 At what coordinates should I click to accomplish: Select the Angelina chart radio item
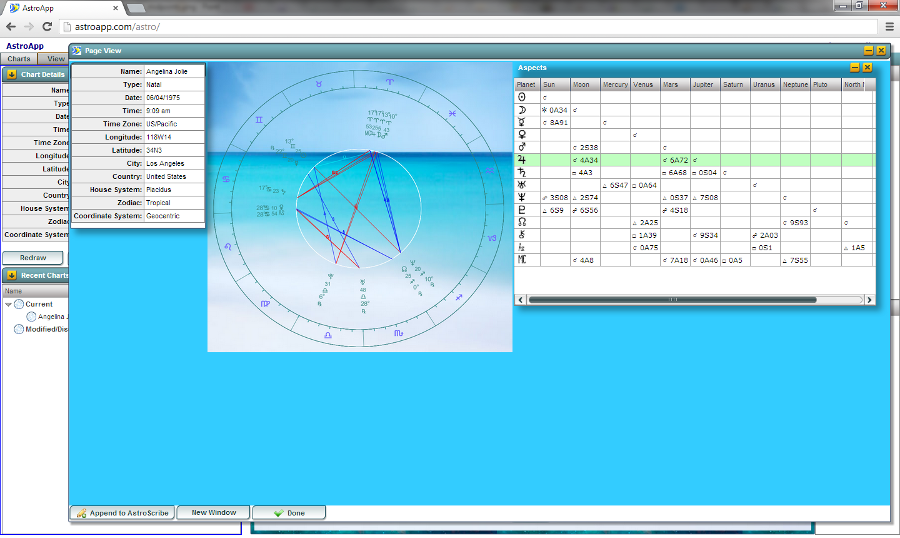(x=31, y=316)
